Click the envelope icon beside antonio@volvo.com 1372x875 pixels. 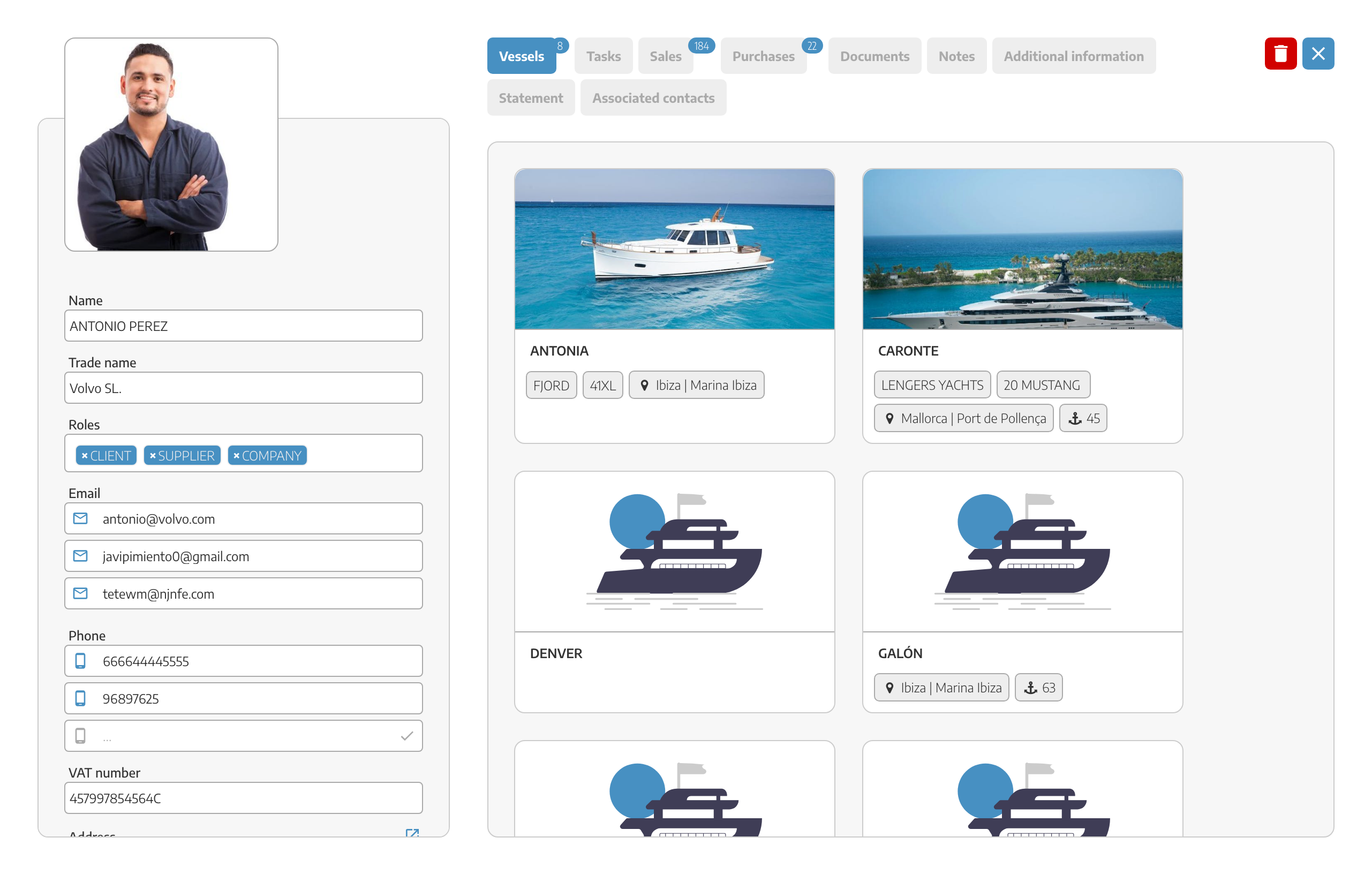tap(80, 518)
